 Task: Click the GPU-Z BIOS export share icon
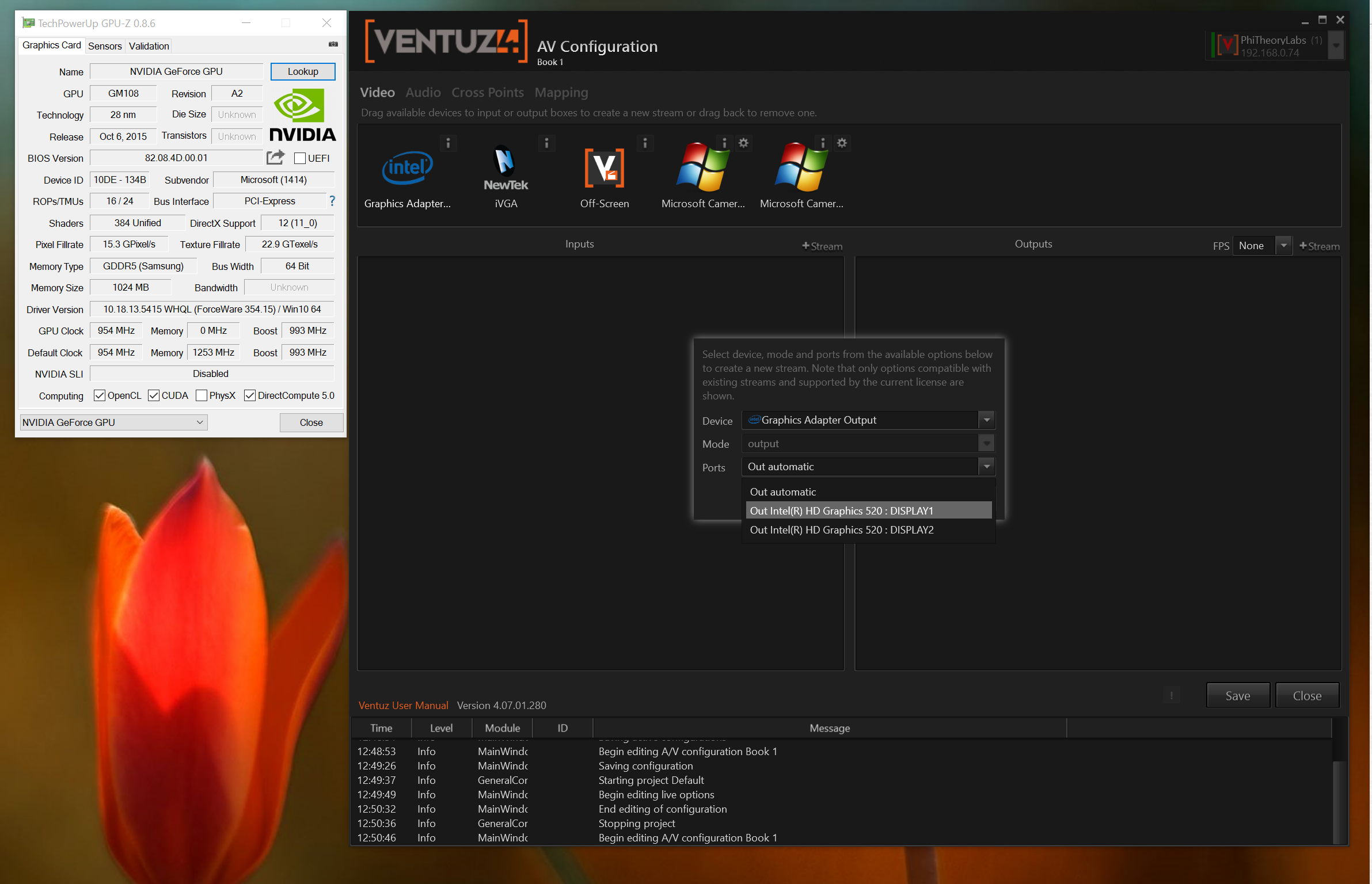[275, 157]
